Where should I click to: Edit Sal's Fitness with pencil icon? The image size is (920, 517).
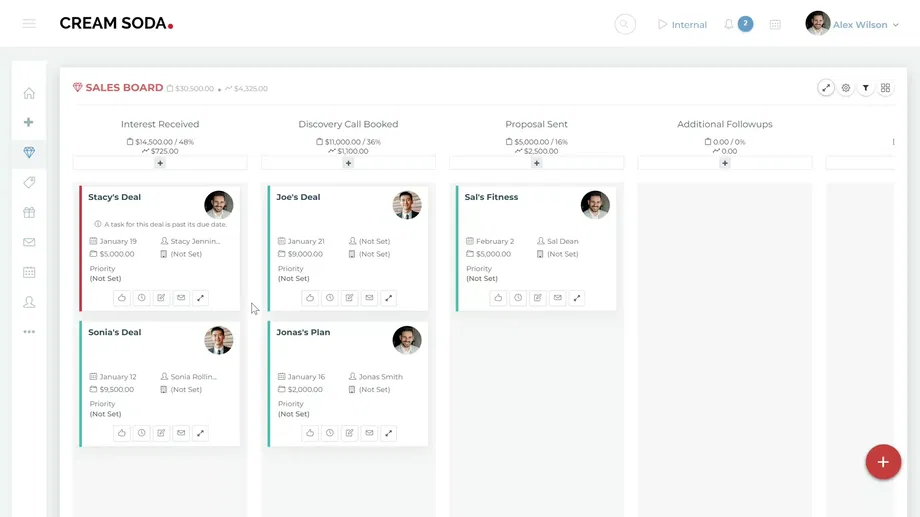pyautogui.click(x=537, y=298)
